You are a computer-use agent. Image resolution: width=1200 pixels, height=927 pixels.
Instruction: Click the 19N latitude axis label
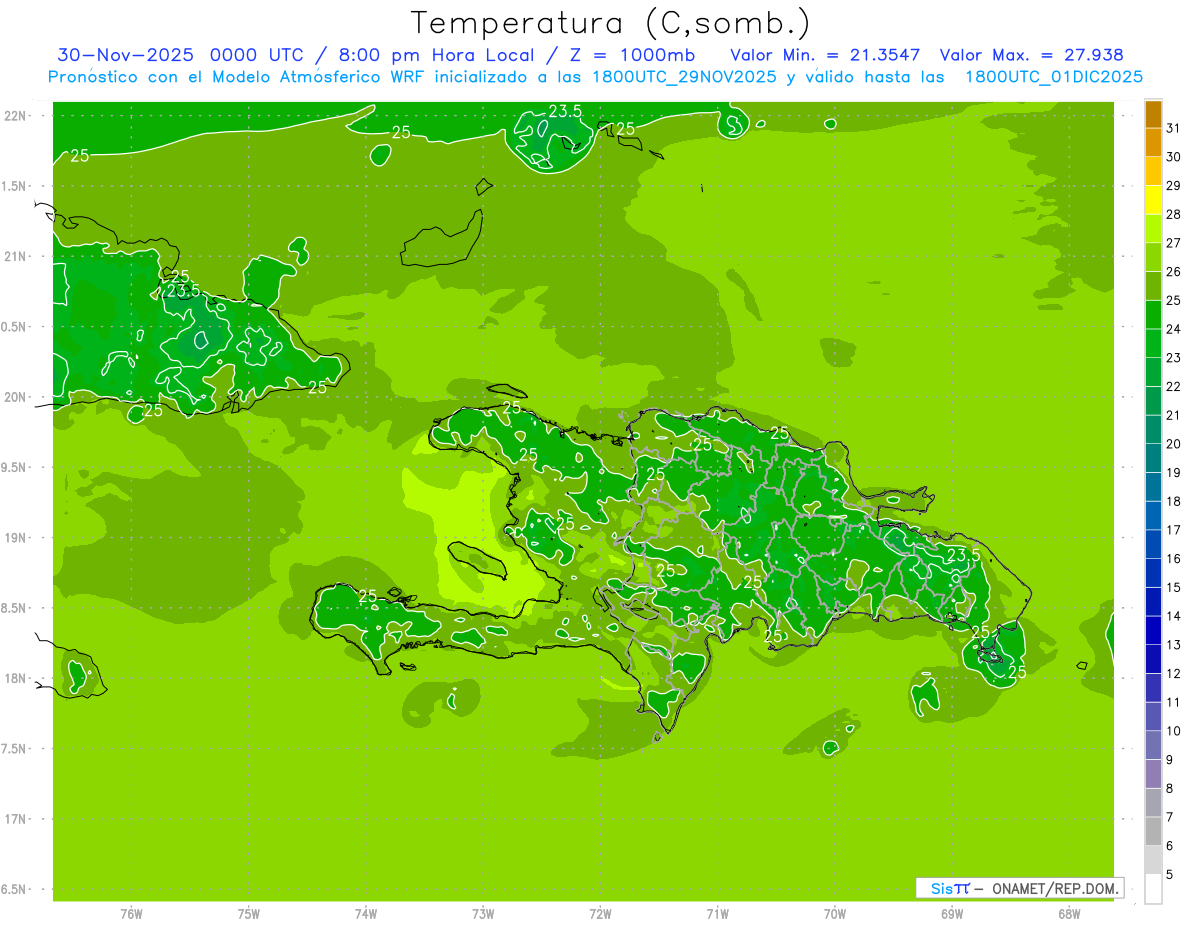coord(16,538)
